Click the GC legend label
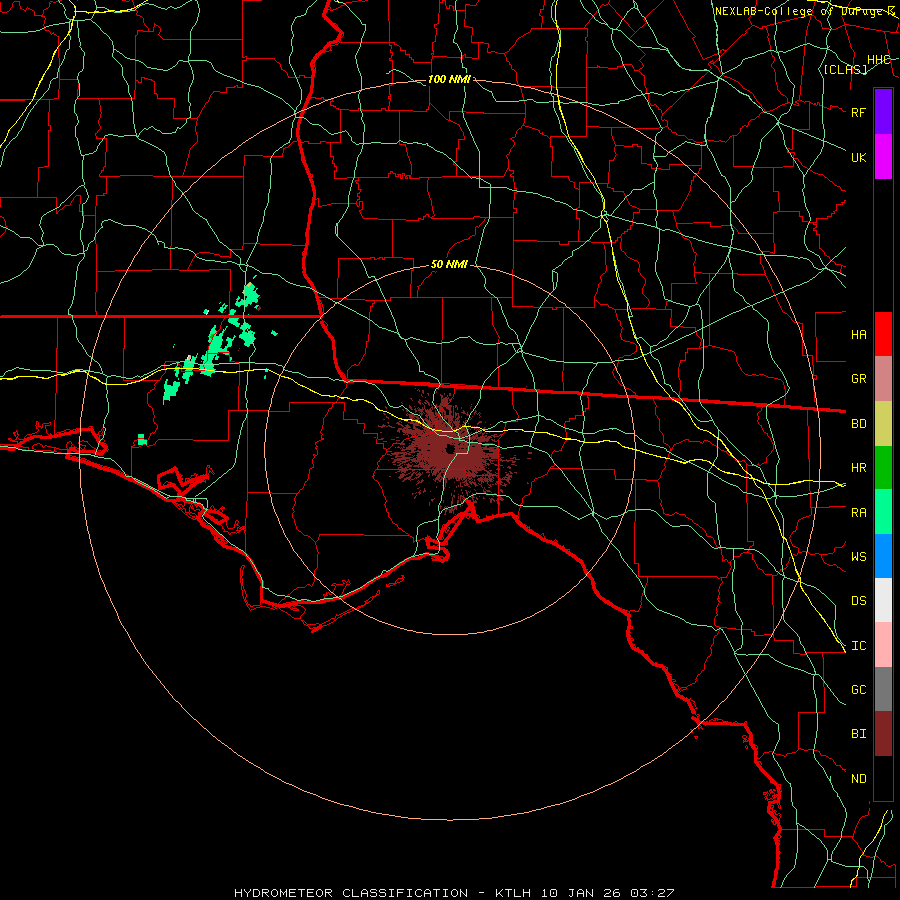 tap(859, 690)
